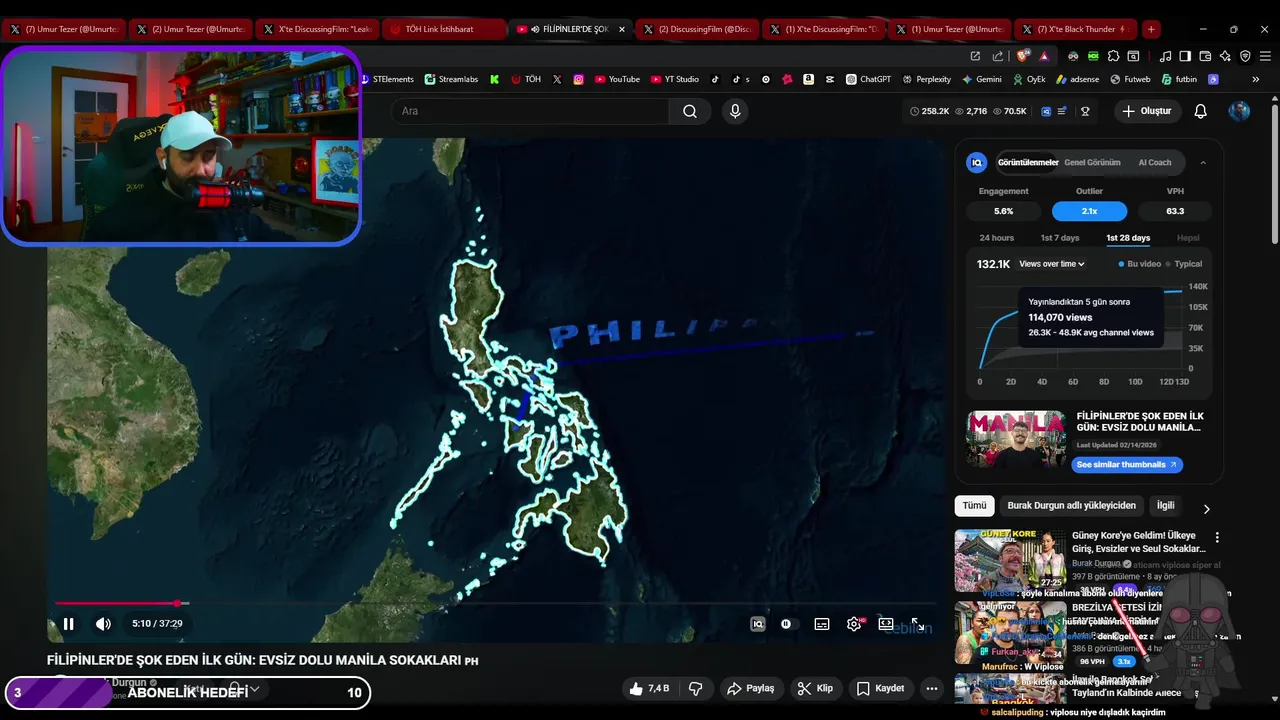Viewport: 1280px width, 720px height.
Task: Click the VPH 63.3 pill
Action: [x=1175, y=211]
